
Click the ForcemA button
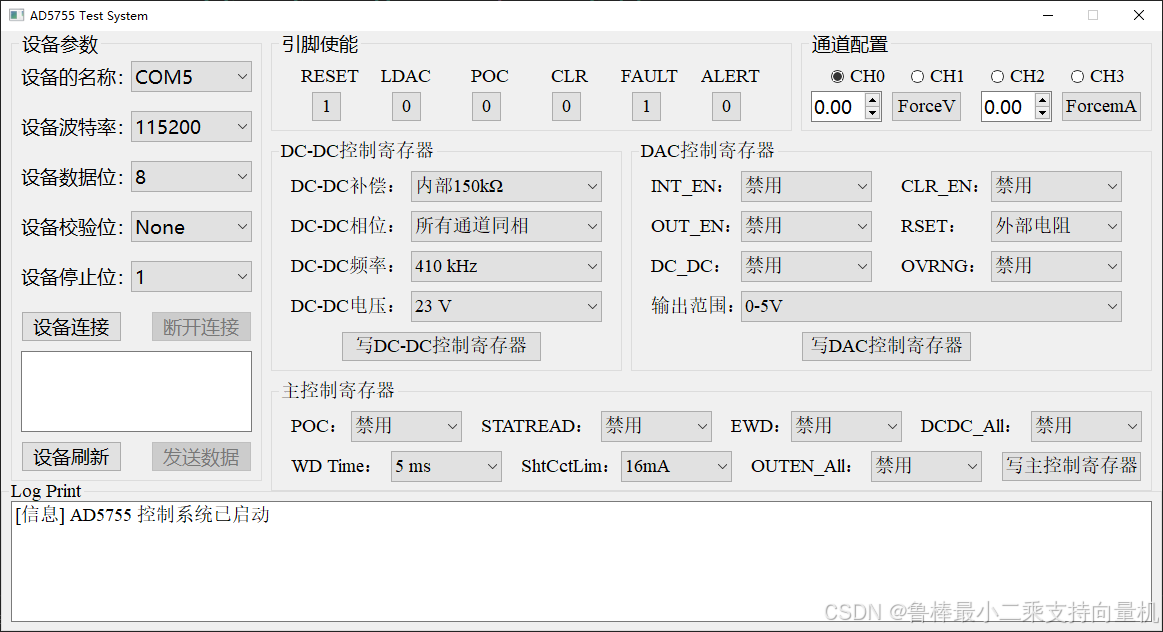pos(1101,107)
